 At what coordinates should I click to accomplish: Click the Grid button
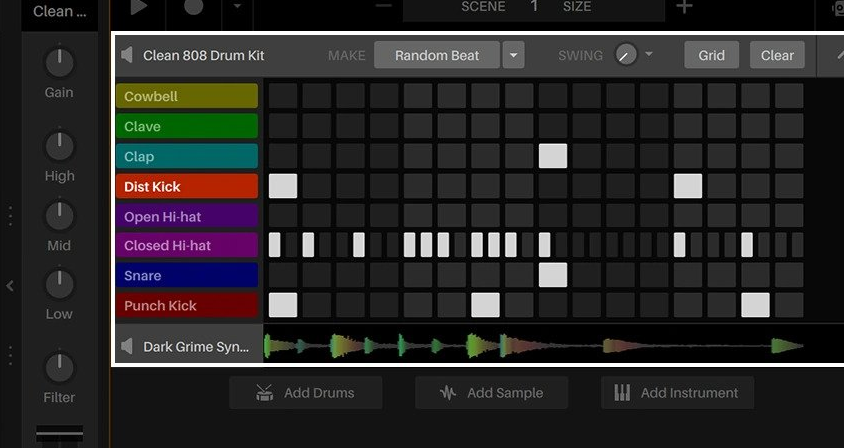(711, 55)
